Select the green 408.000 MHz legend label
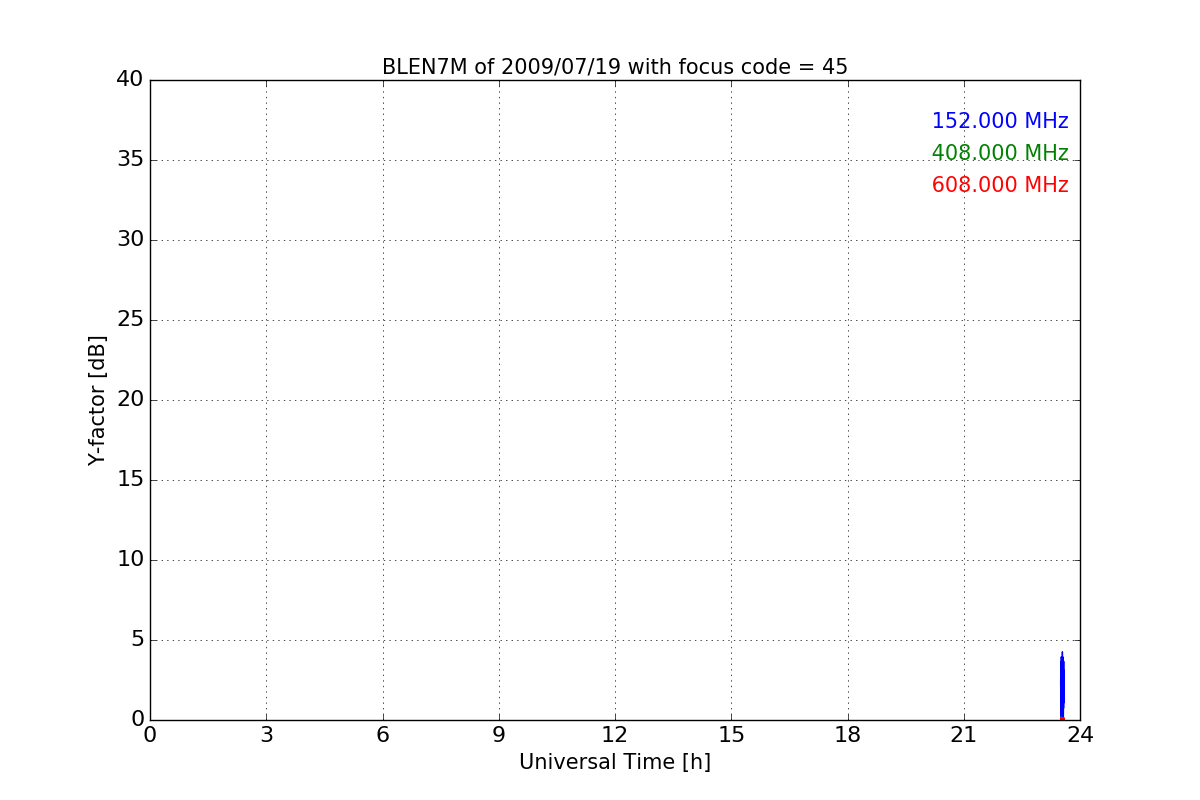This screenshot has height=800, width=1200. [1000, 153]
